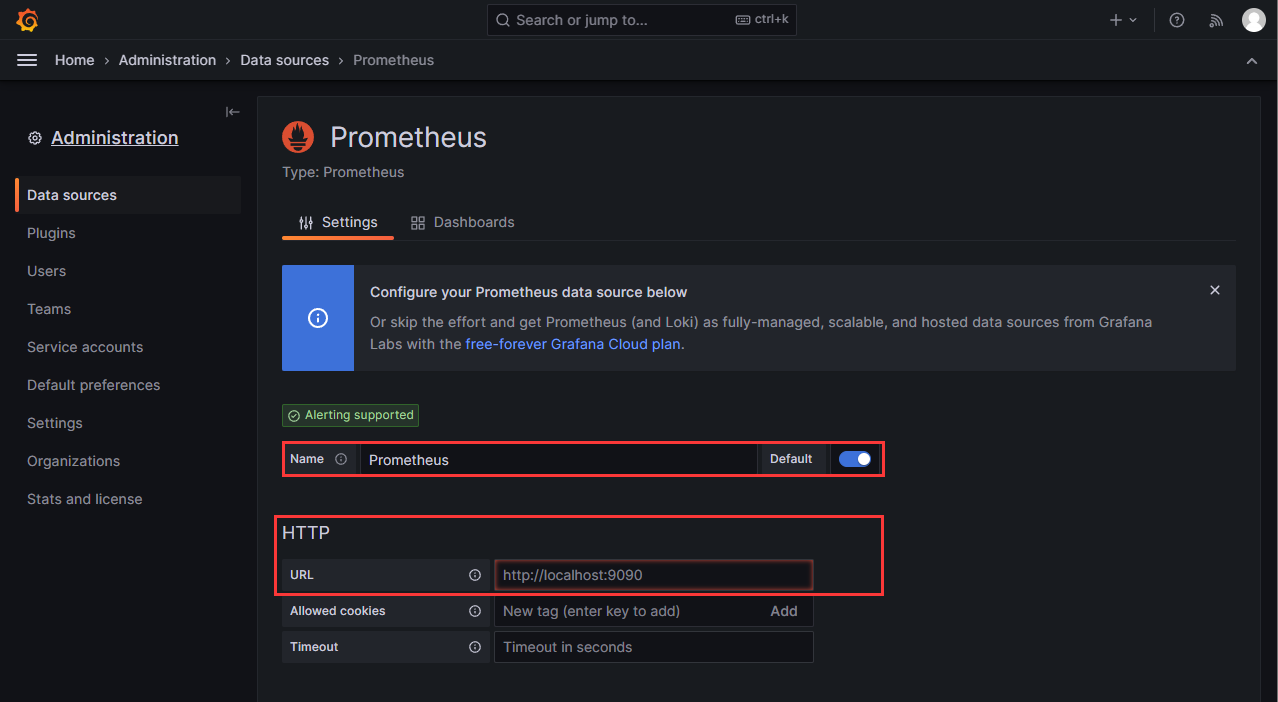Click the user profile avatar
This screenshot has height=702, width=1278.
pyautogui.click(x=1253, y=20)
